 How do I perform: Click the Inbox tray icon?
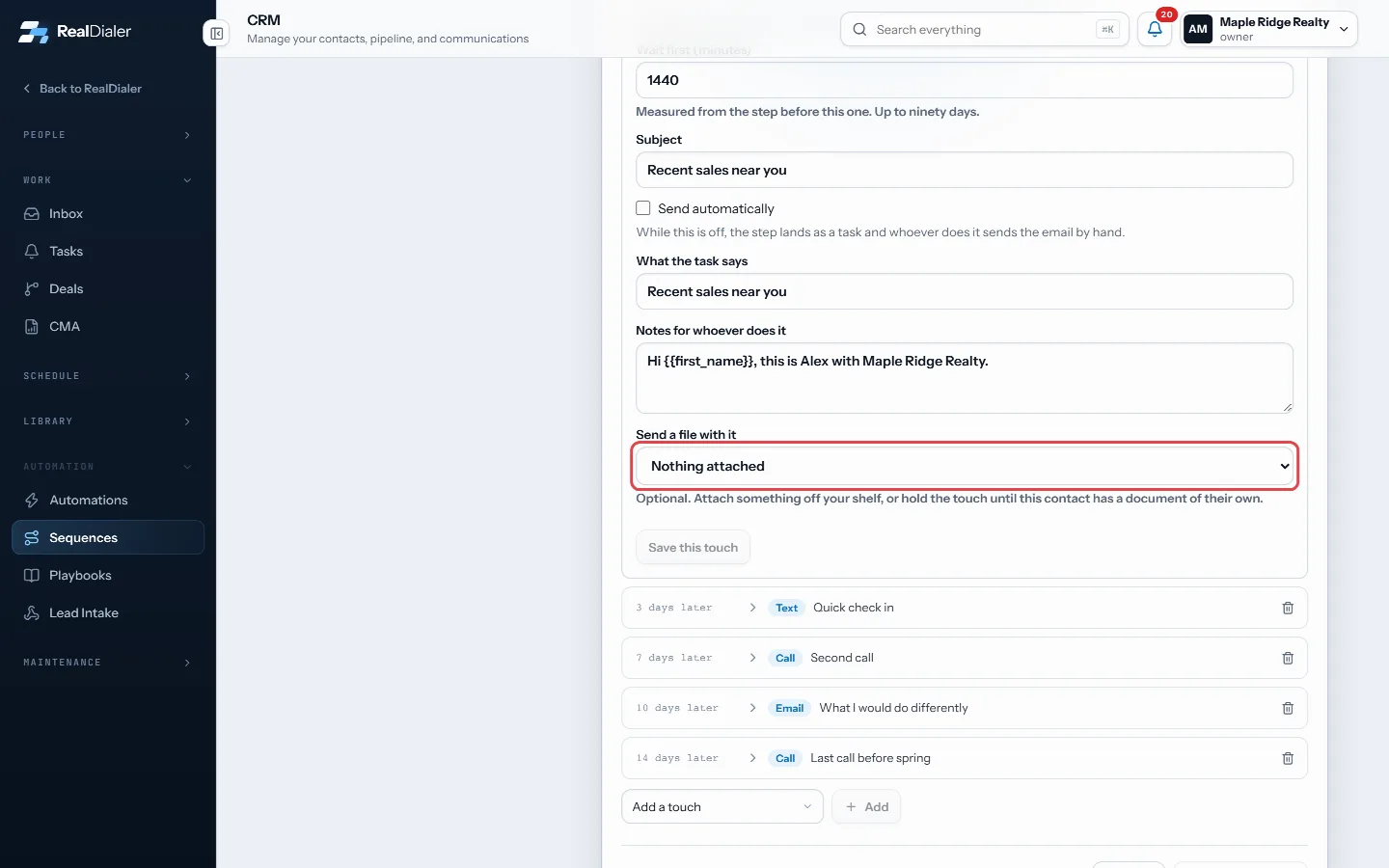pos(32,214)
